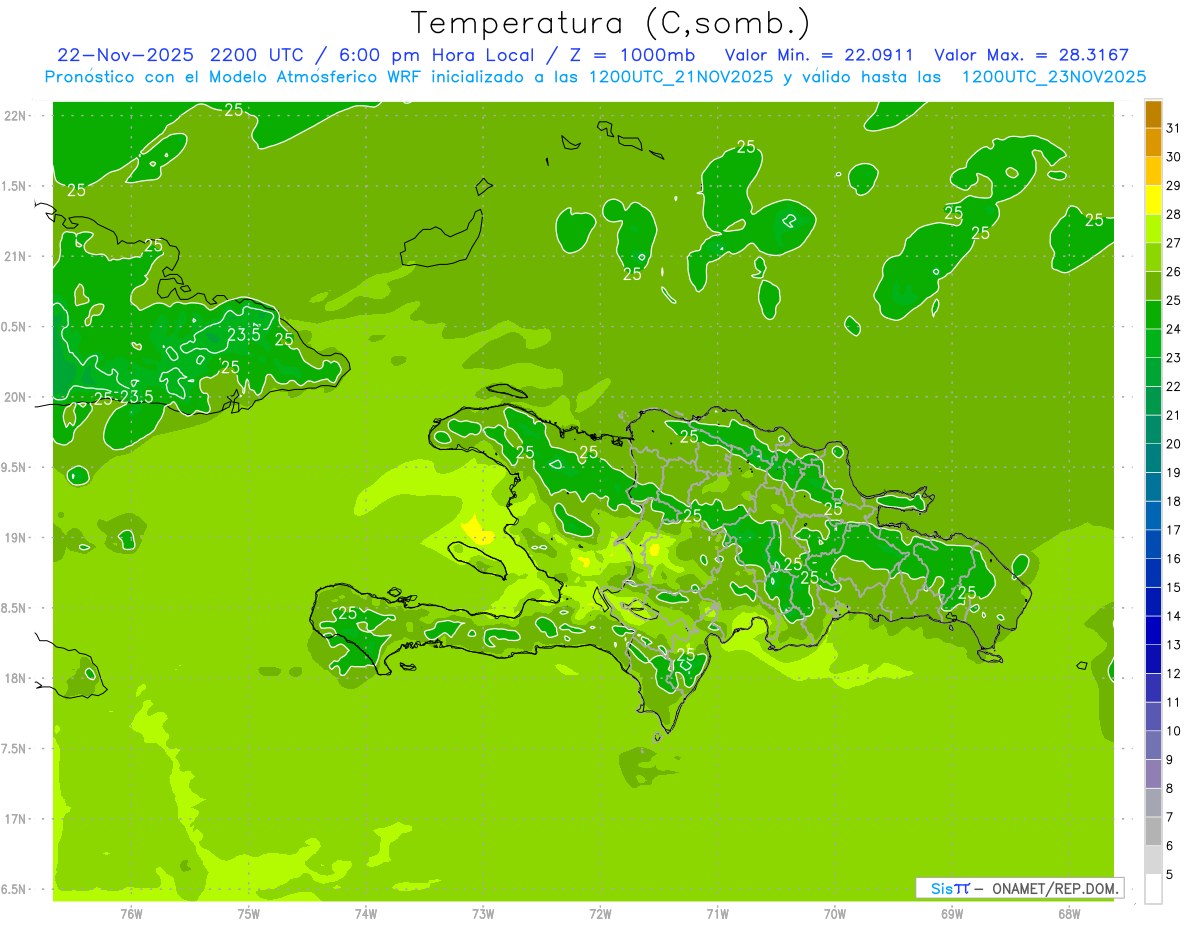Click the '70W' longitude axis label
This screenshot has height=927, width=1200.
(x=835, y=914)
